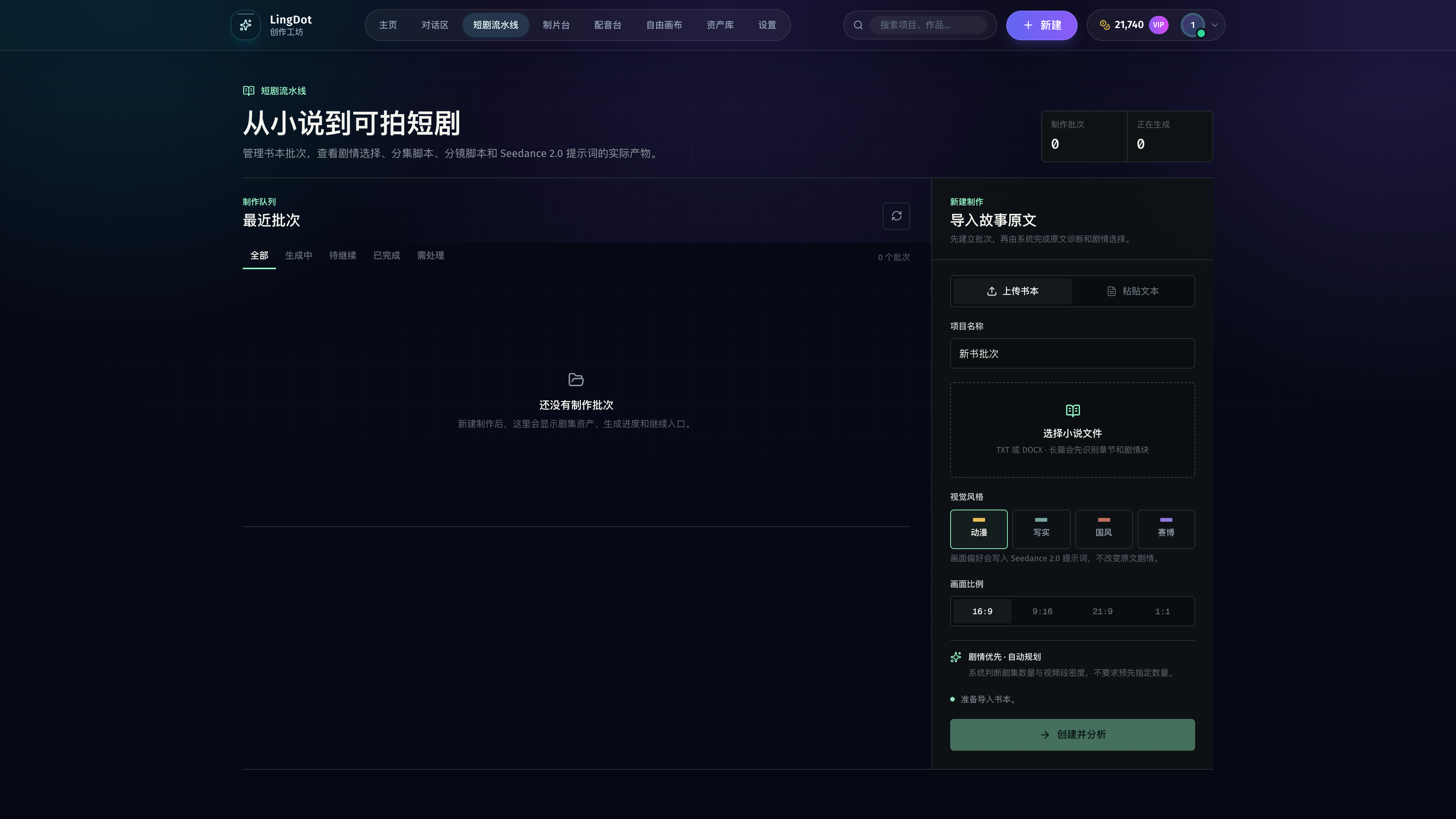Switch to 自由画布
The image size is (1456, 819).
(664, 25)
